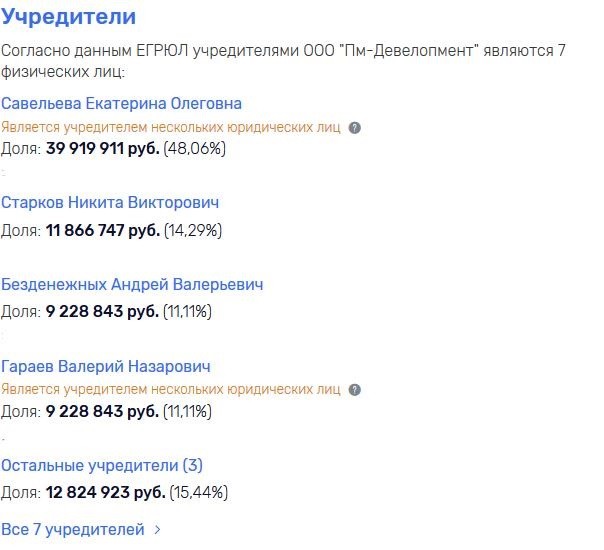Click the question mark icon under Гараев Валерий Назарович

click(355, 390)
